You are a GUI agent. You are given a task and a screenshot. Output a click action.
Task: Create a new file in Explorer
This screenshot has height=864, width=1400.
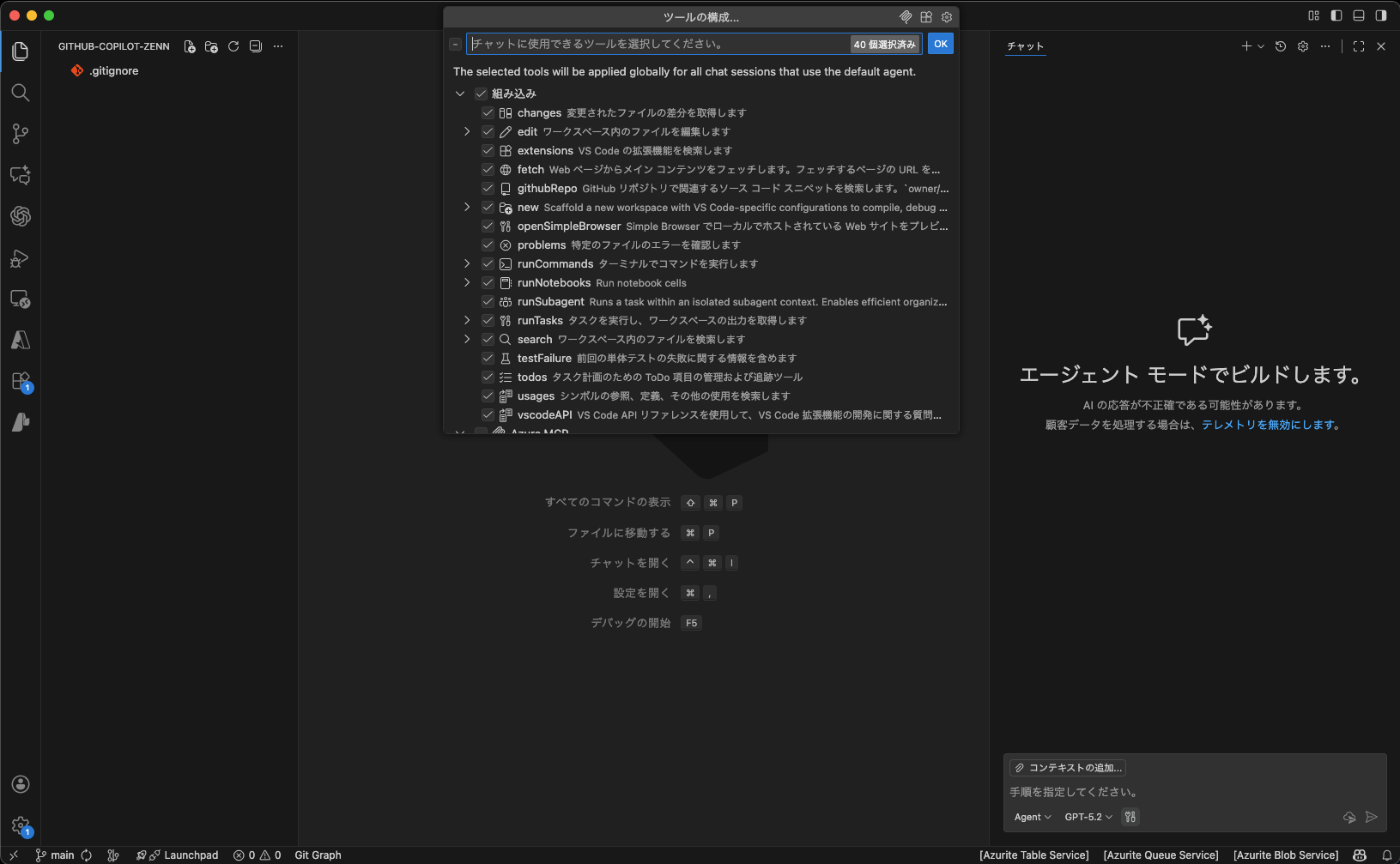coord(190,46)
